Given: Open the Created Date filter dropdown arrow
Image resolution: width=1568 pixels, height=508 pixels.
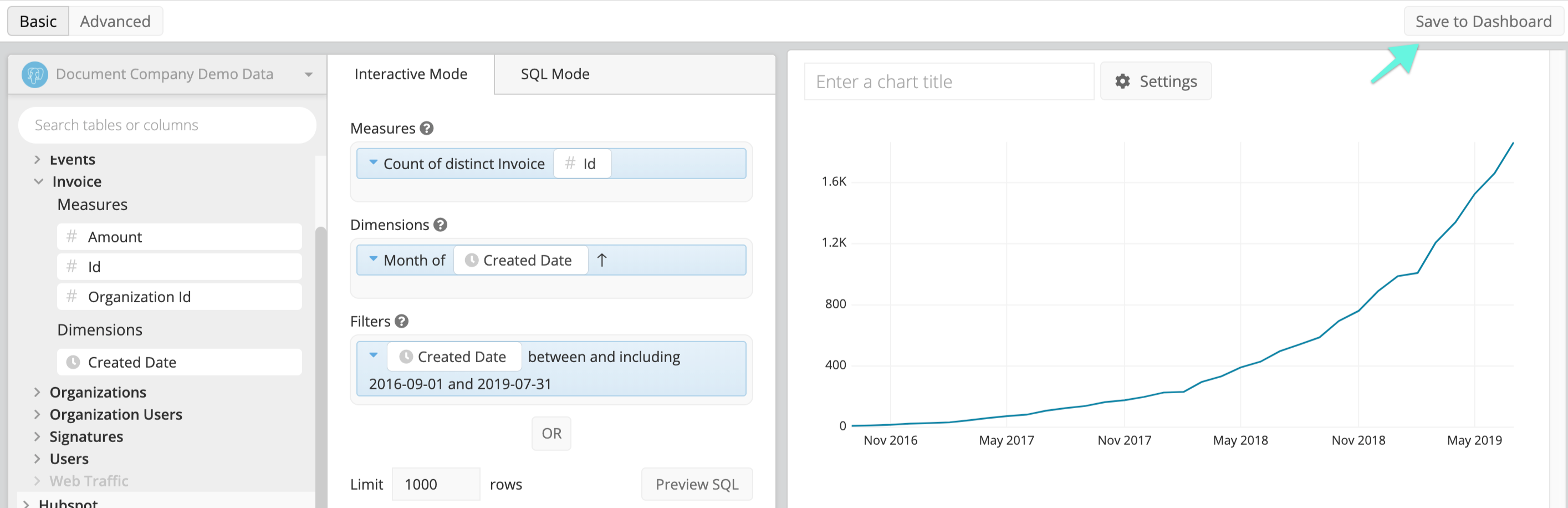Looking at the screenshot, I should pyautogui.click(x=373, y=354).
